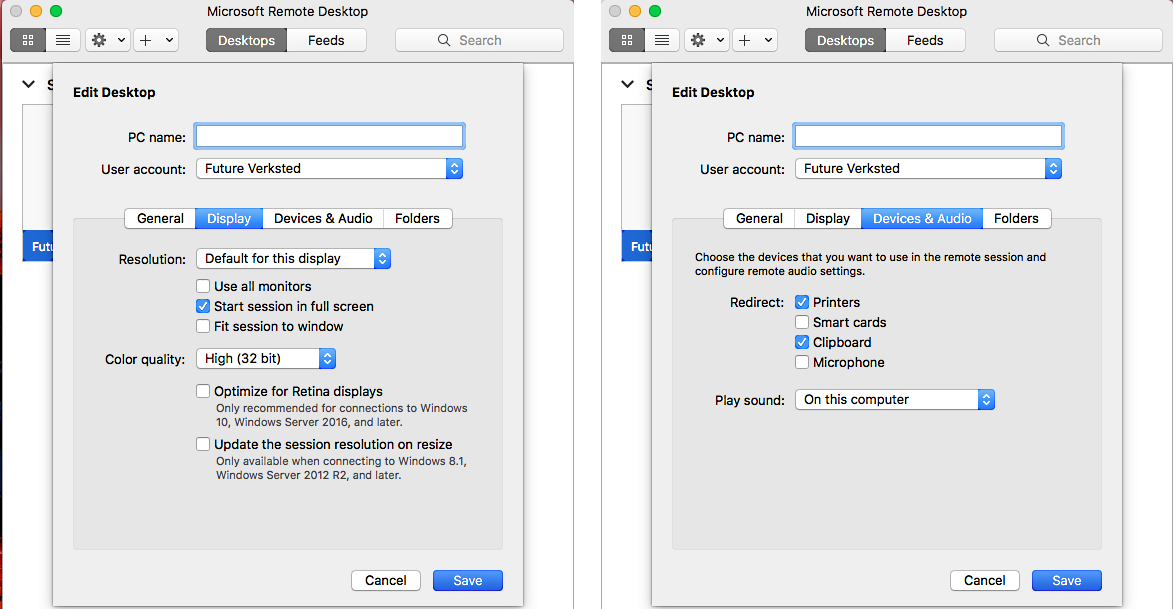Switch to the Feeds tab

point(326,40)
